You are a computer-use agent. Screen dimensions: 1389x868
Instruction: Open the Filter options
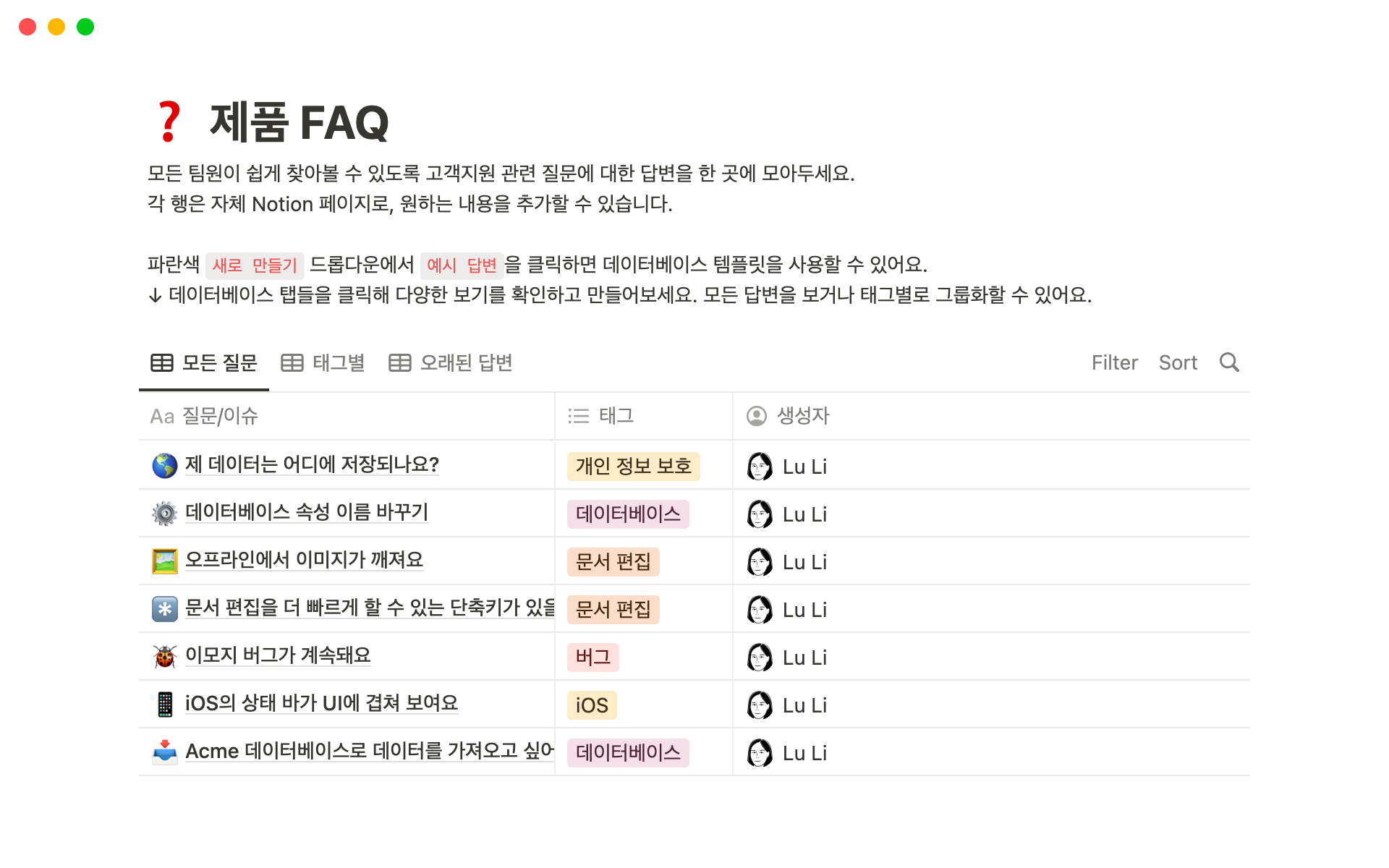click(x=1114, y=363)
